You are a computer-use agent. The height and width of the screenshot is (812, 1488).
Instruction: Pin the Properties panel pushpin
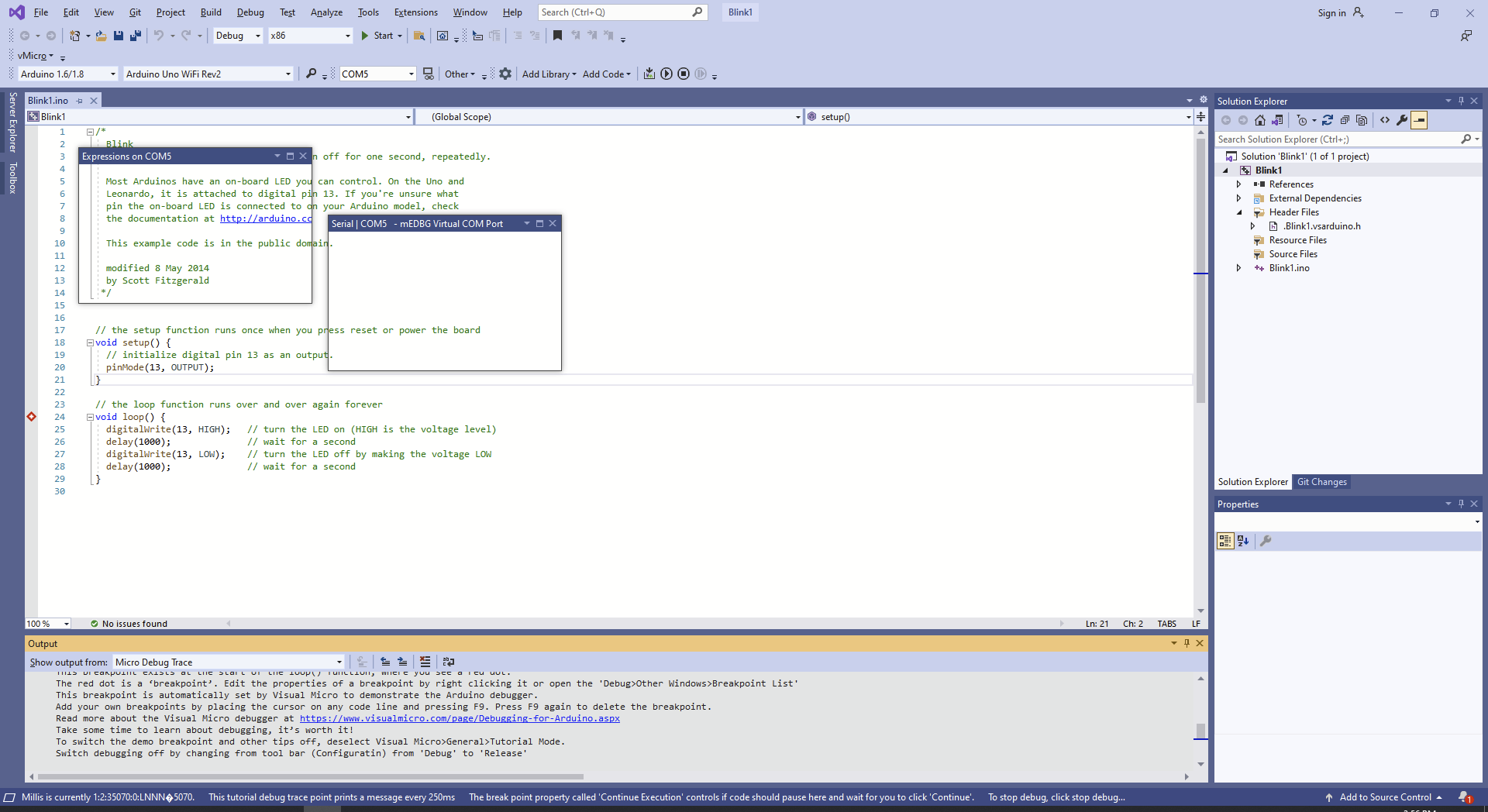[1461, 504]
